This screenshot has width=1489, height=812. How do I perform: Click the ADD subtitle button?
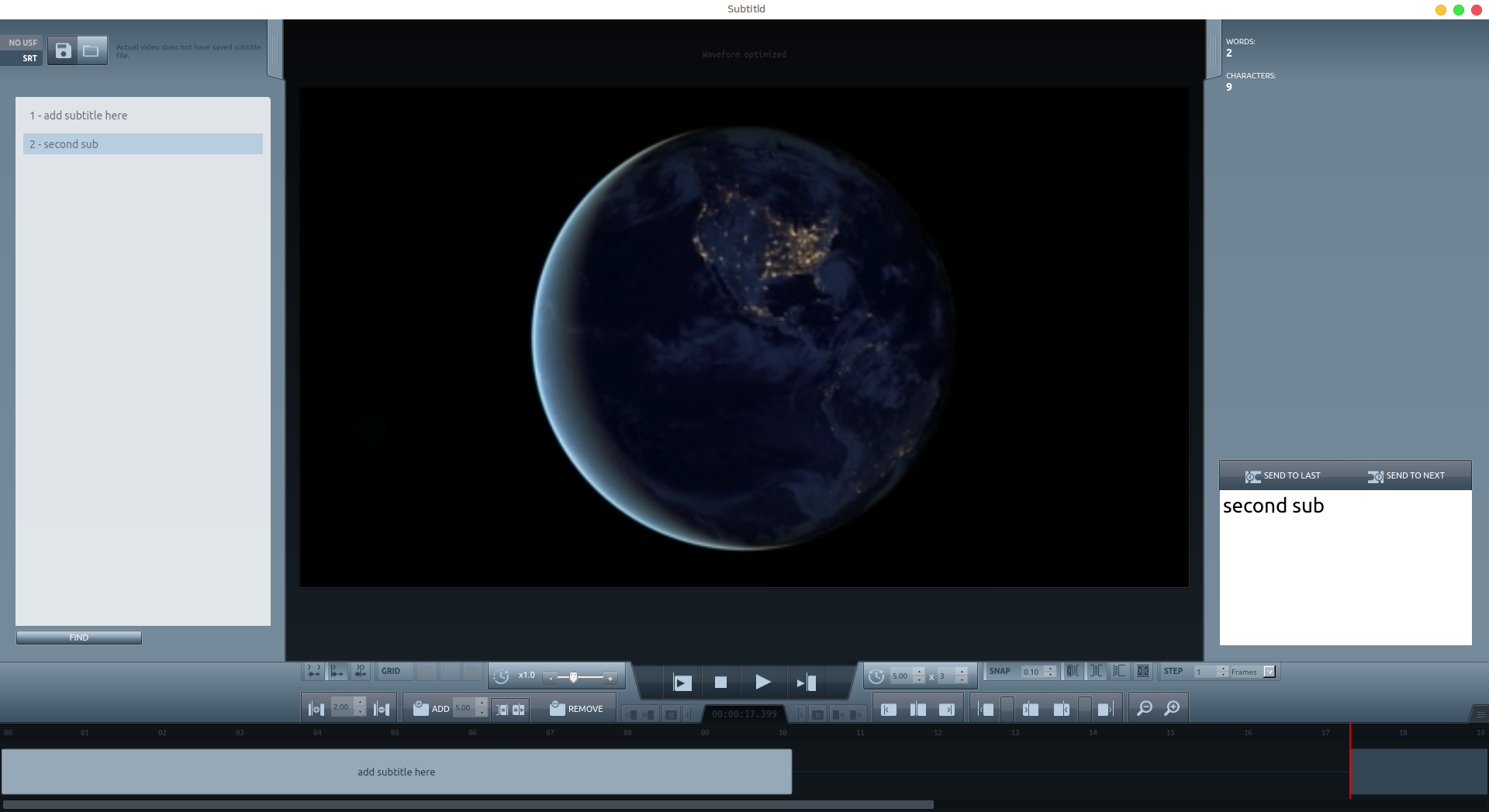click(x=431, y=709)
